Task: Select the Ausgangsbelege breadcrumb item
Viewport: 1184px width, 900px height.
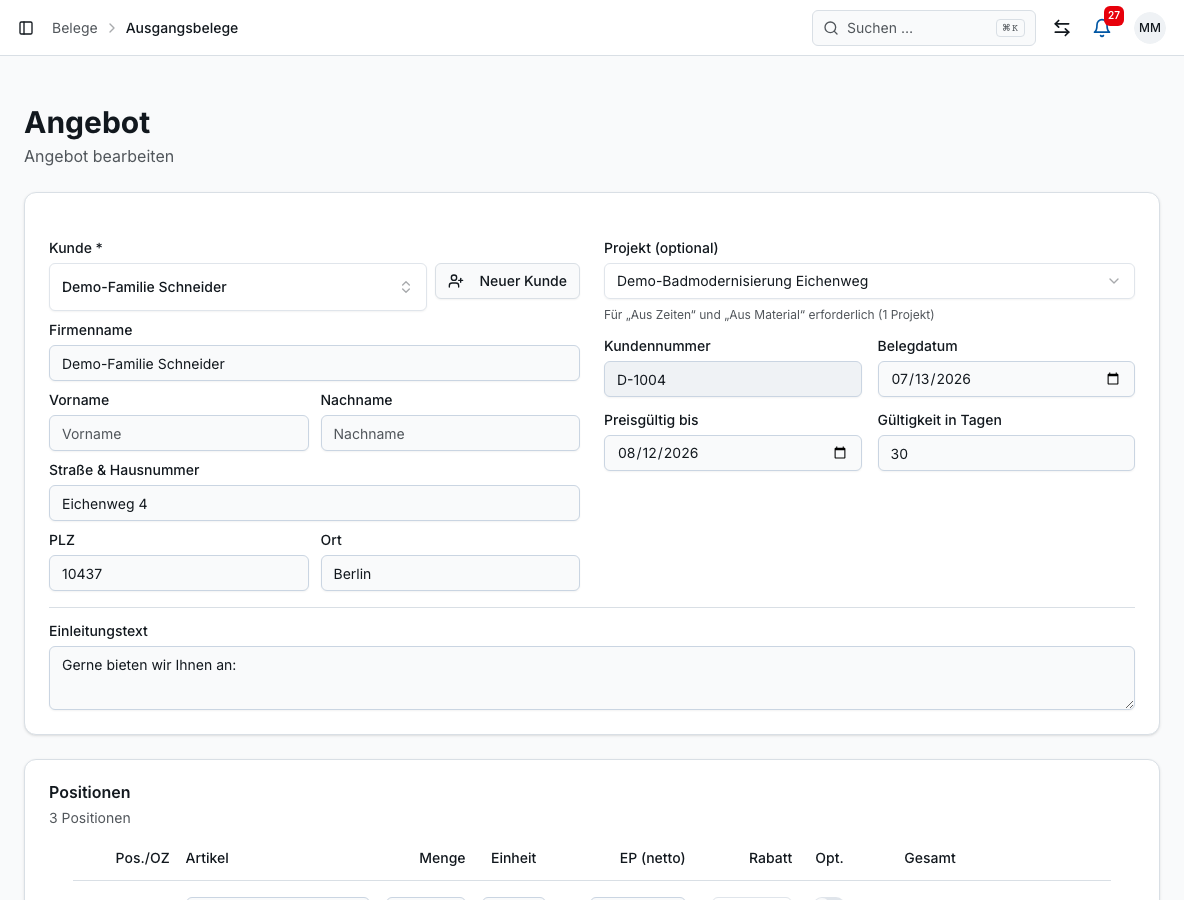Action: point(182,28)
